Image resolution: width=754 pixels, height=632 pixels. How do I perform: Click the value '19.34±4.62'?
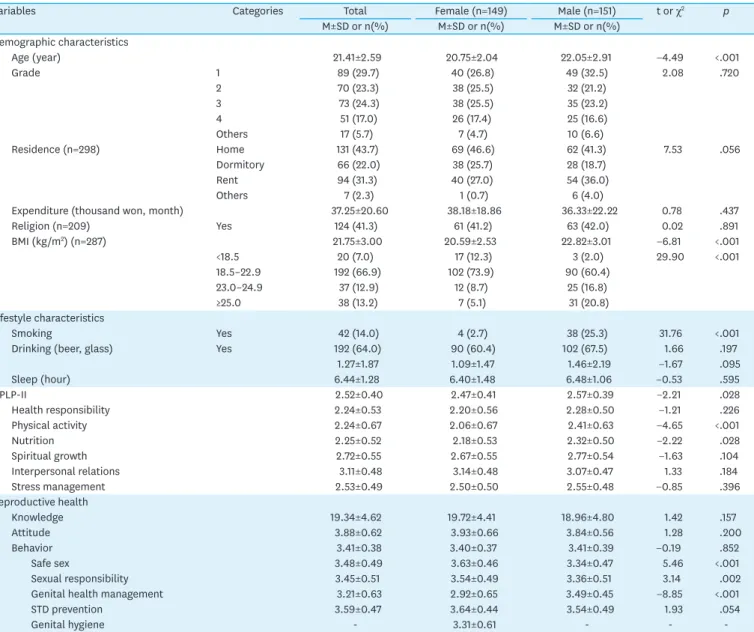(356, 518)
